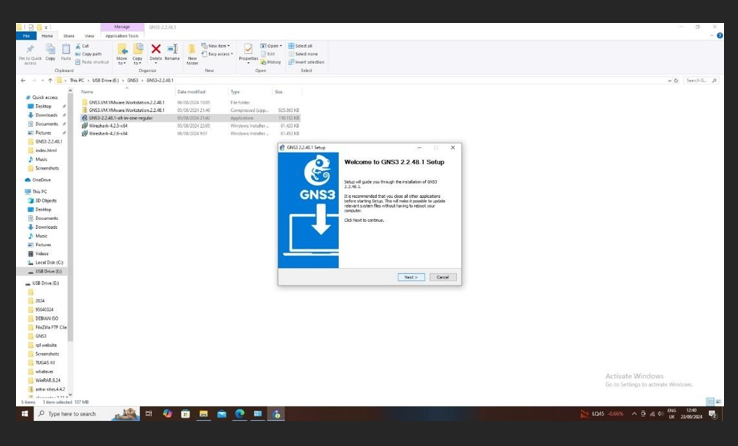Click the New folder icon

[x=192, y=49]
